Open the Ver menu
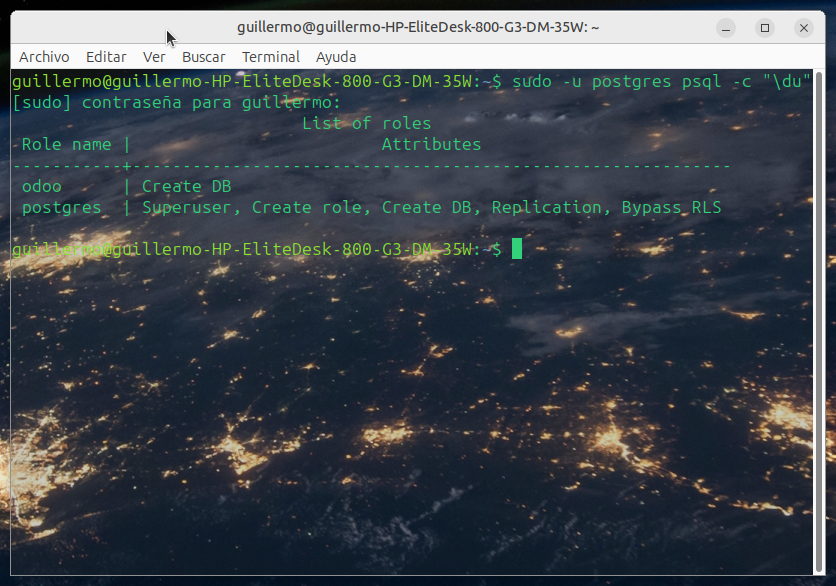836x586 pixels. click(x=154, y=57)
